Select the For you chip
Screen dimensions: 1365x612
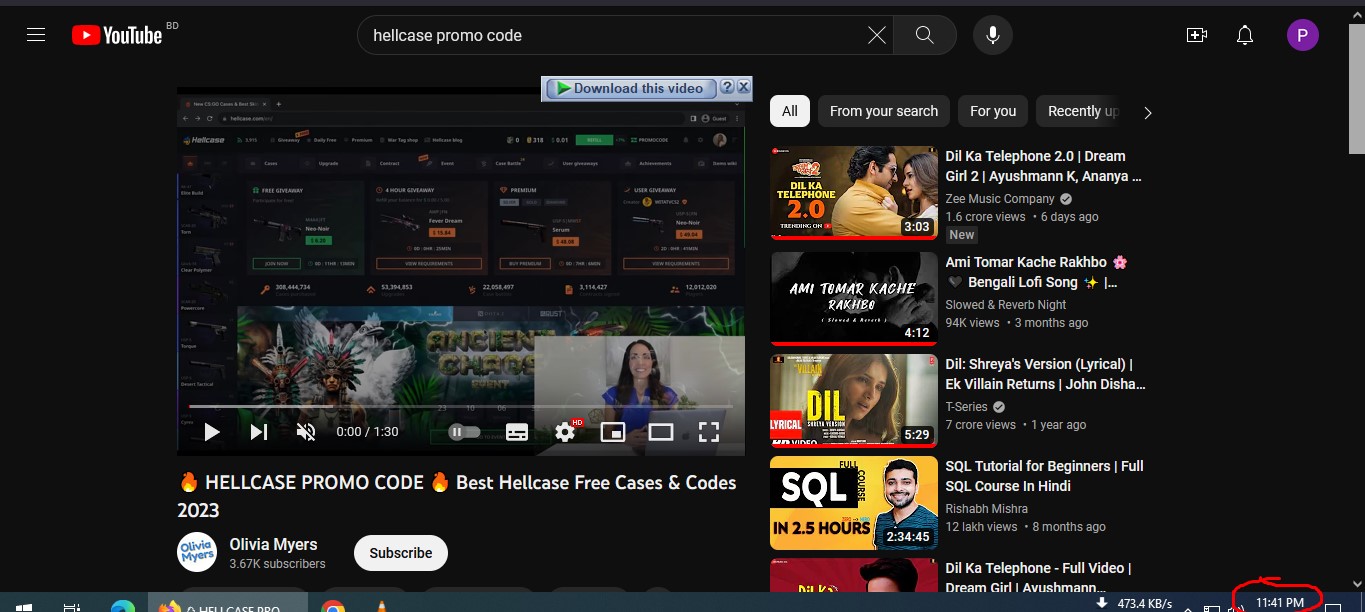coord(993,111)
